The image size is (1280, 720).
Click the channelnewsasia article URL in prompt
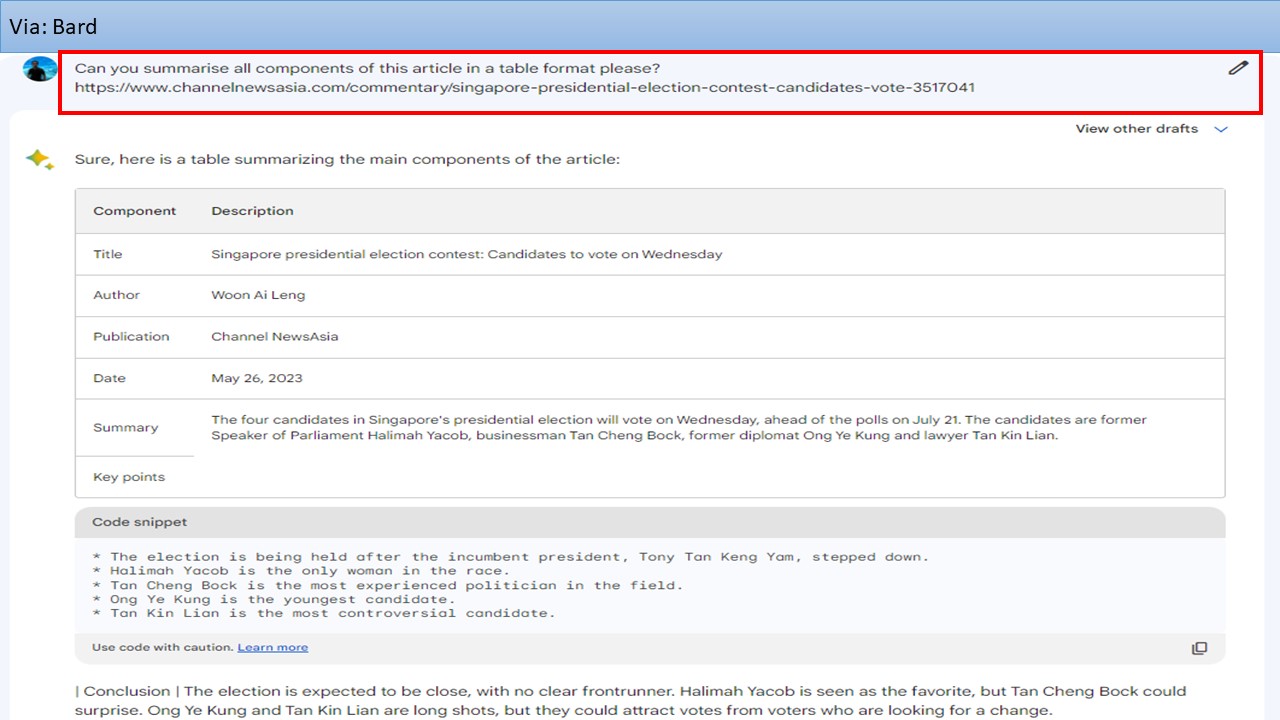click(x=525, y=87)
